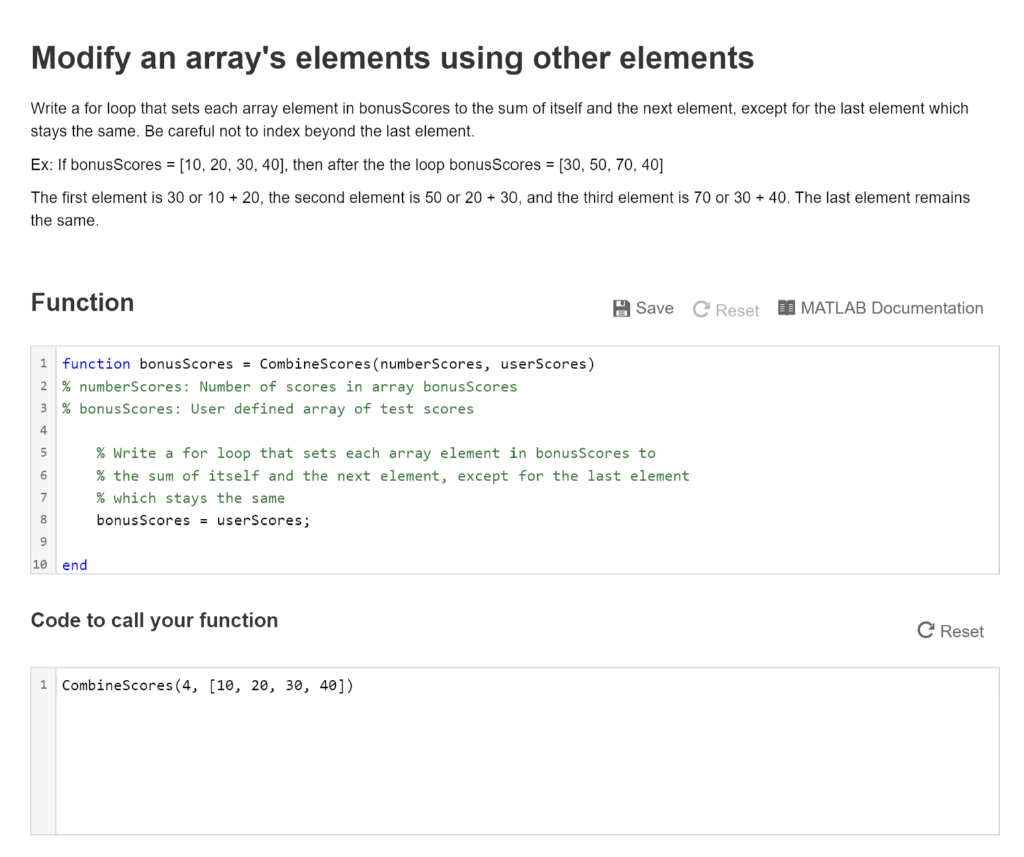The image size is (1024, 857).
Task: Click the line "bonusScores = userScores;"
Action: (x=203, y=521)
